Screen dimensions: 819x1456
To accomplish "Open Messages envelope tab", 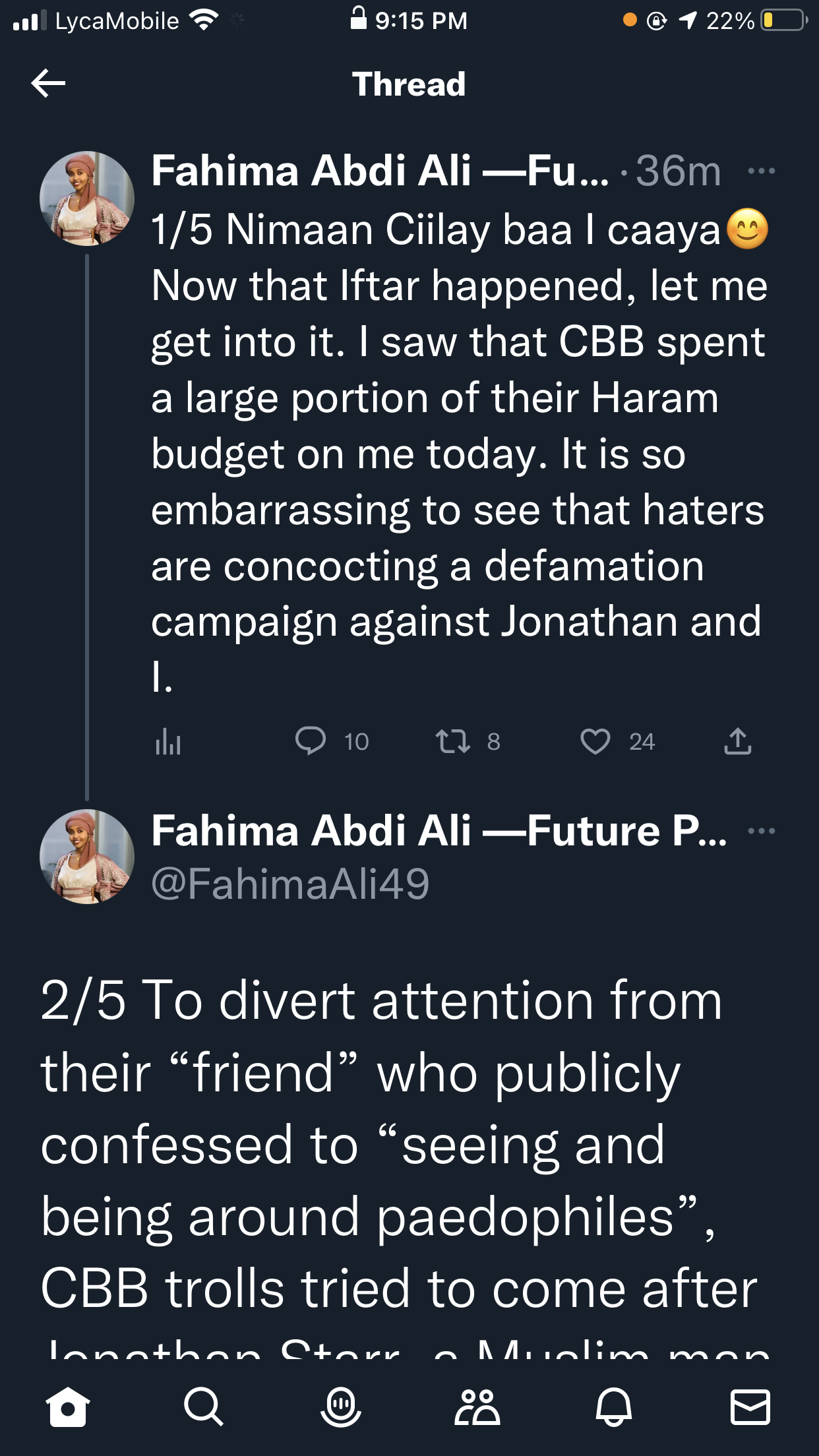I will [x=750, y=1407].
